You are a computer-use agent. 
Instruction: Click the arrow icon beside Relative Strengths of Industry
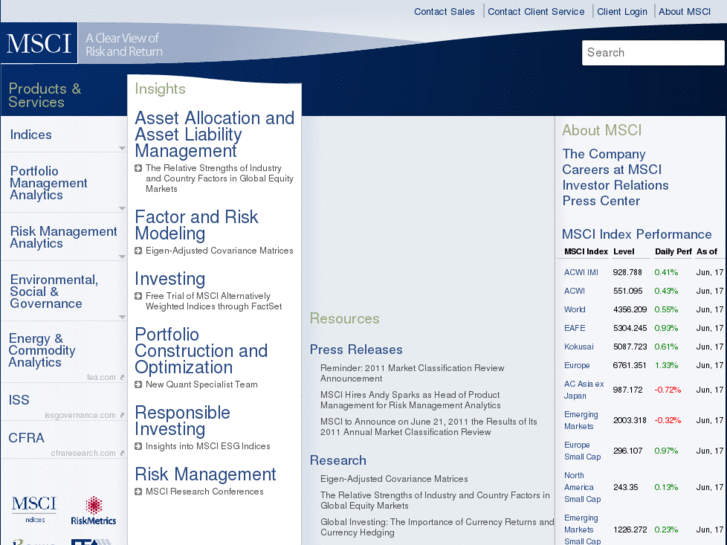pos(138,168)
